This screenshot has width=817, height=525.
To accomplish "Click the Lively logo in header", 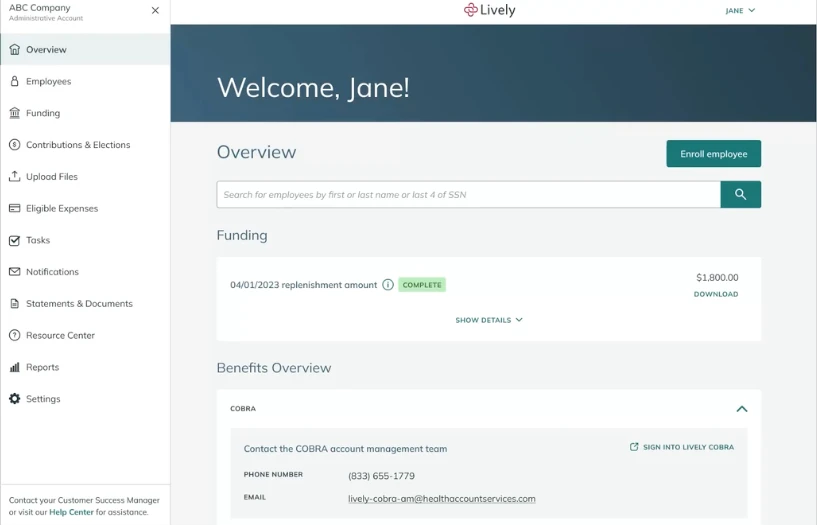I will (x=489, y=10).
